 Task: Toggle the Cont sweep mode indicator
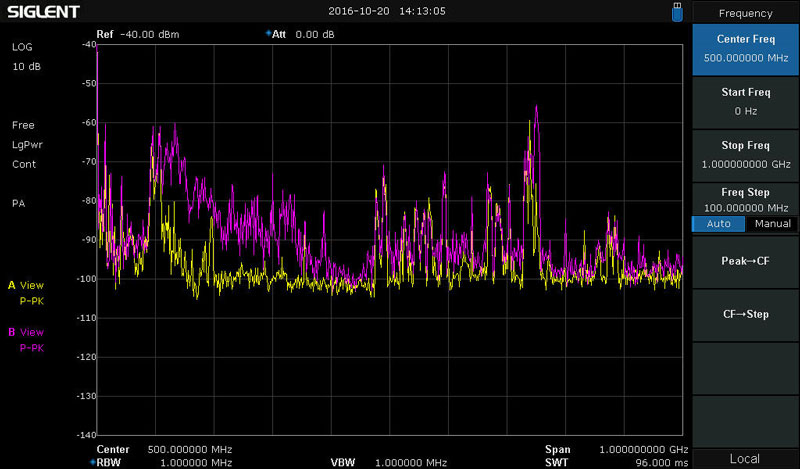[x=23, y=164]
